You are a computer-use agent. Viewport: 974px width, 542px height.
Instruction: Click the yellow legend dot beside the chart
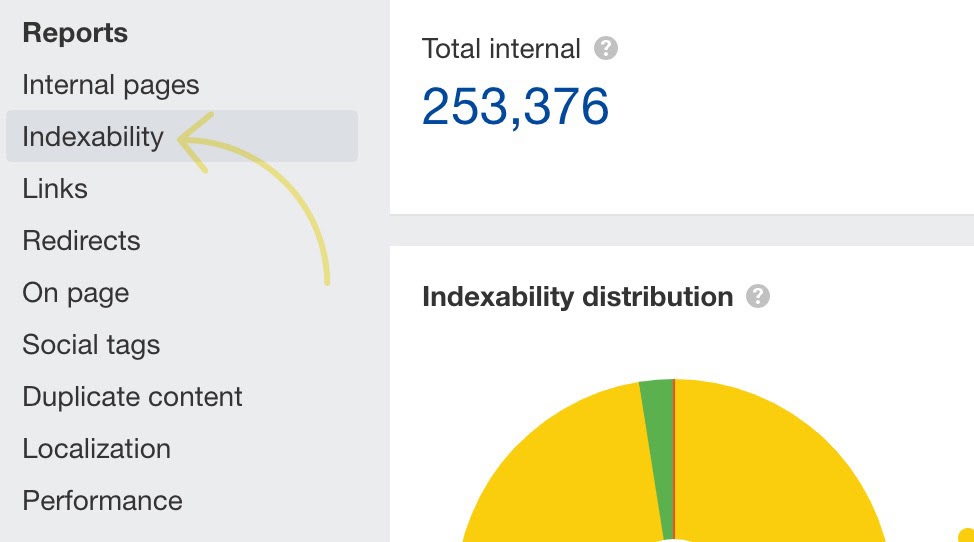pyautogui.click(x=967, y=536)
